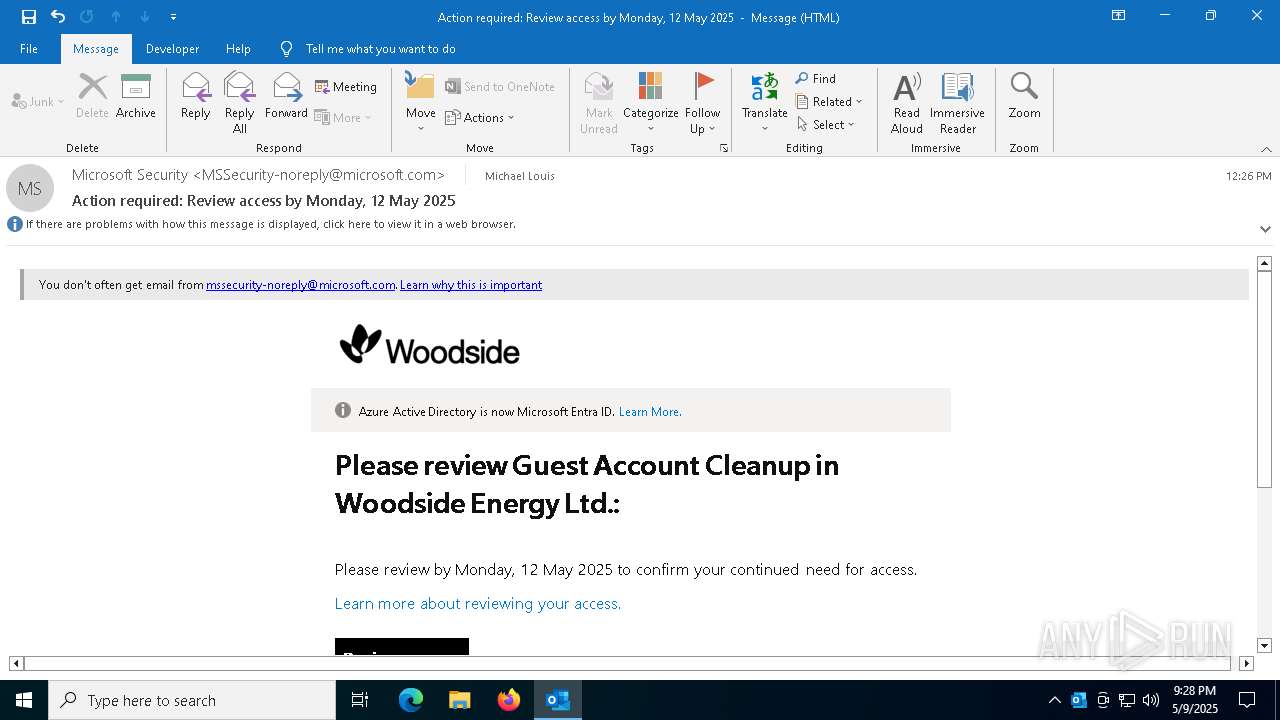Start Read Aloud
Image resolution: width=1280 pixels, height=720 pixels.
point(907,103)
